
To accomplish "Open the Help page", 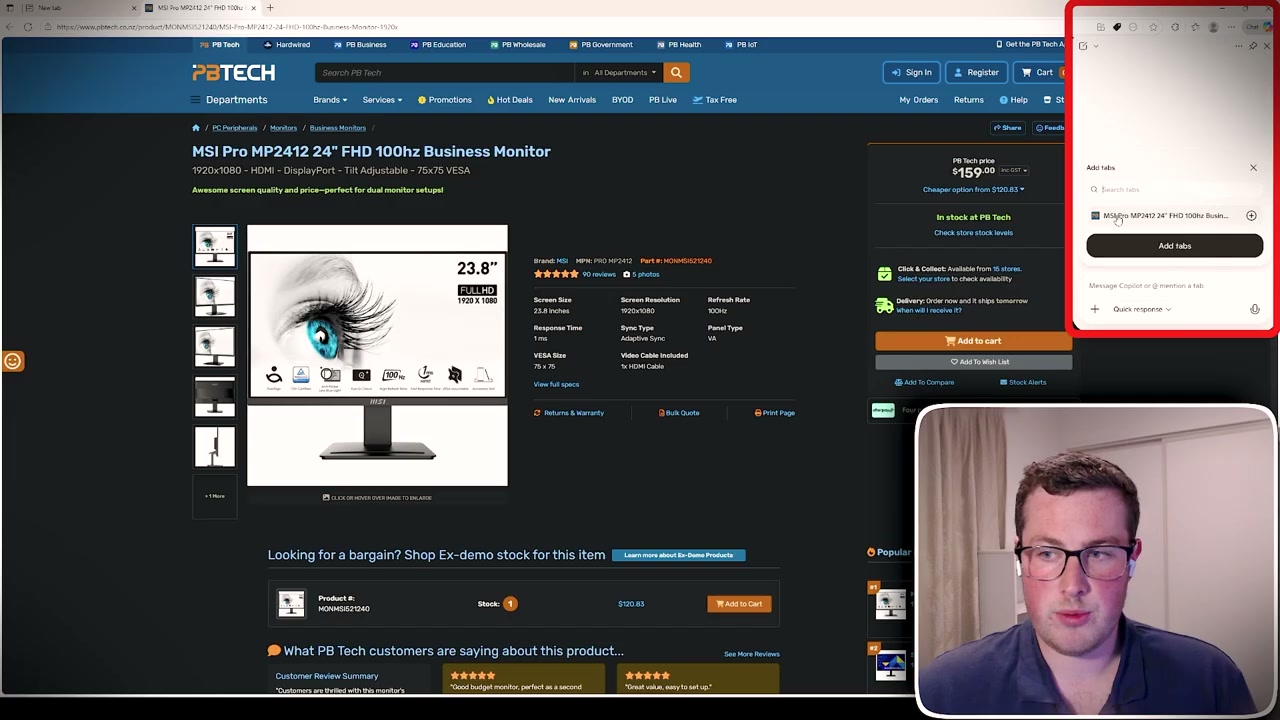I will coord(1014,100).
